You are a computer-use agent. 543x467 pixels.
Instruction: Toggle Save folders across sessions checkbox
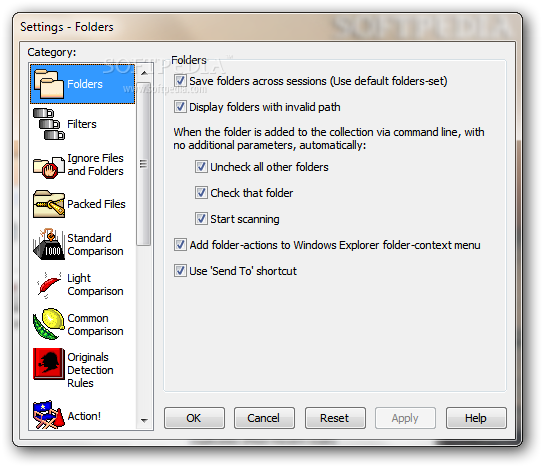pos(180,81)
